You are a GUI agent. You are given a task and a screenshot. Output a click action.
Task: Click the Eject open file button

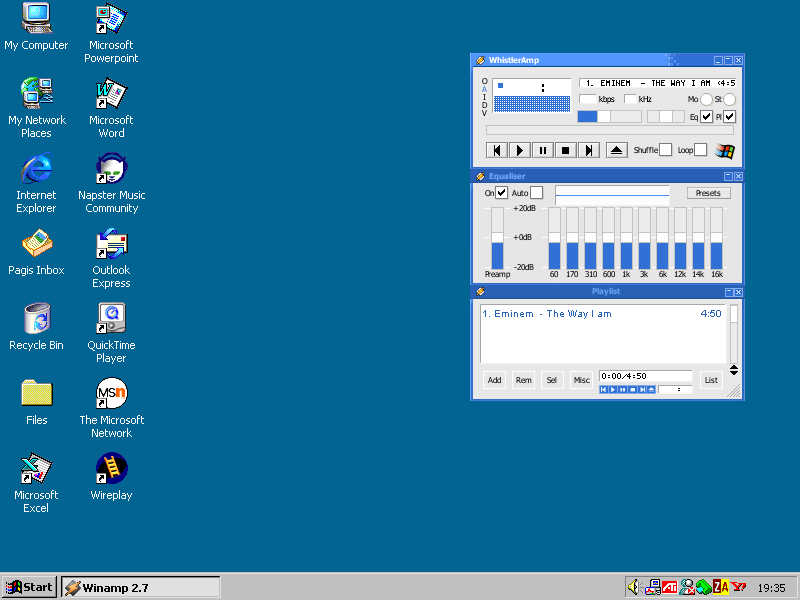click(x=617, y=150)
